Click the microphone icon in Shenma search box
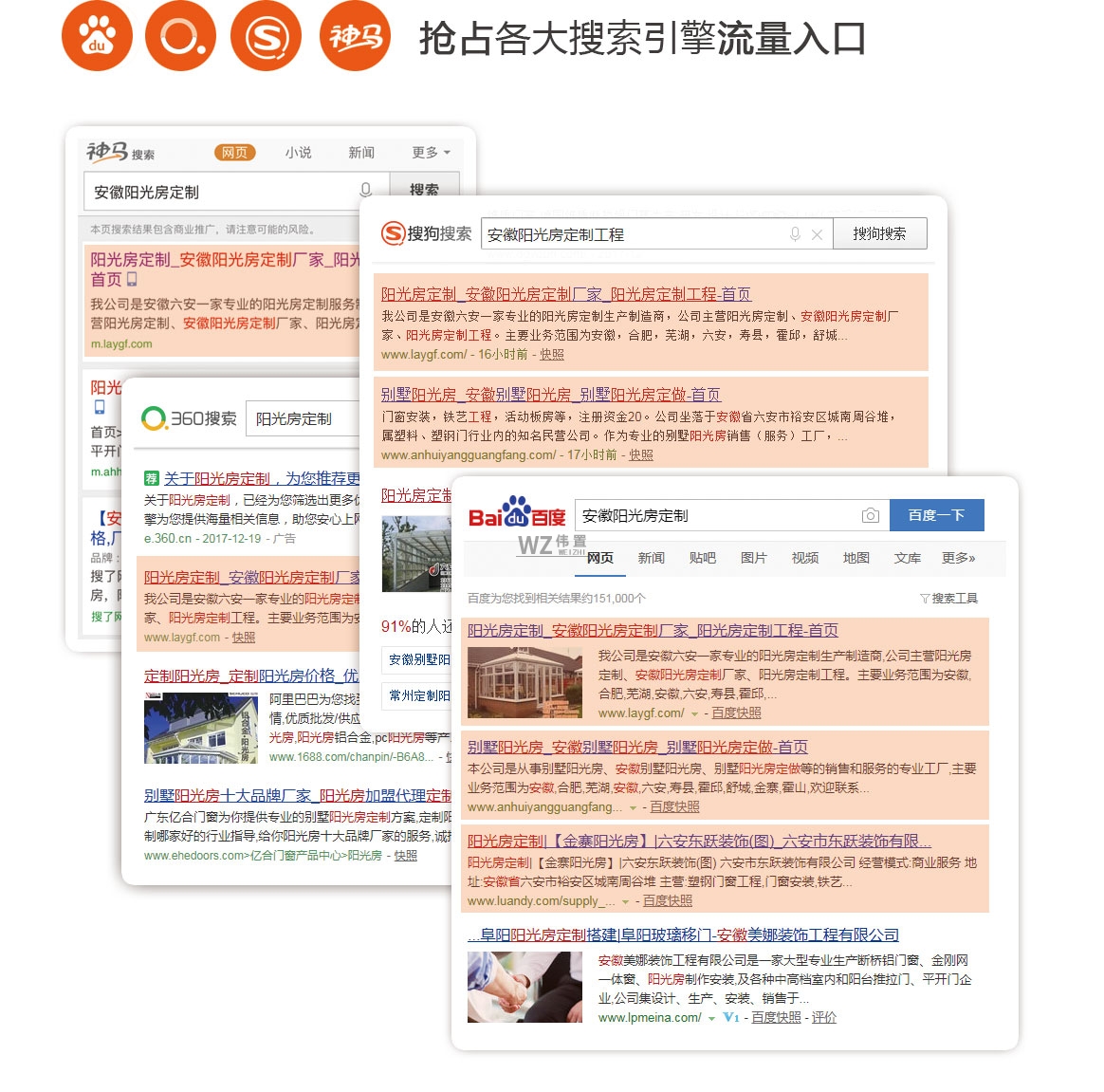The image size is (1104, 1092). point(366,190)
